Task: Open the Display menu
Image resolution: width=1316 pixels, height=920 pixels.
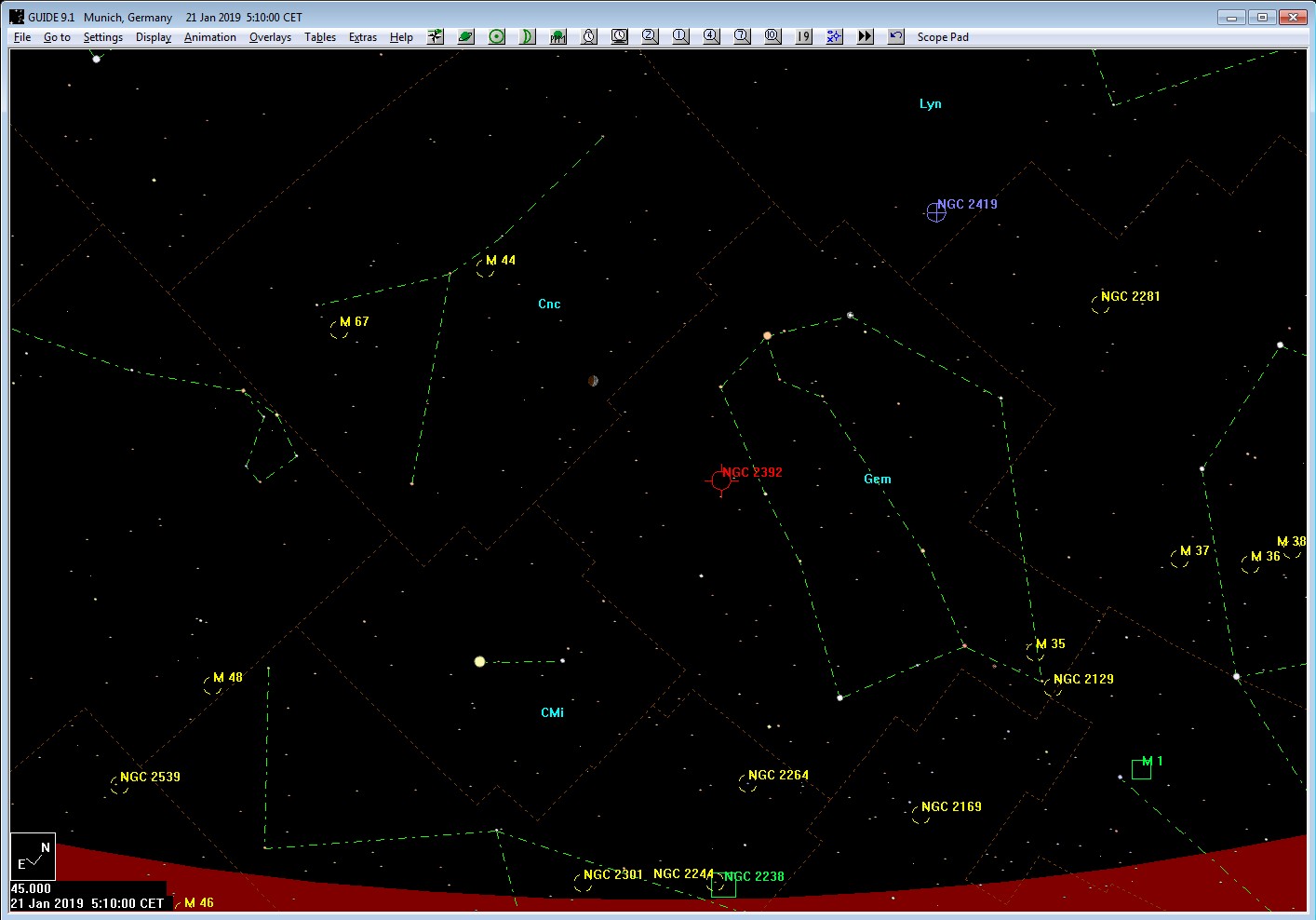Action: pos(154,37)
